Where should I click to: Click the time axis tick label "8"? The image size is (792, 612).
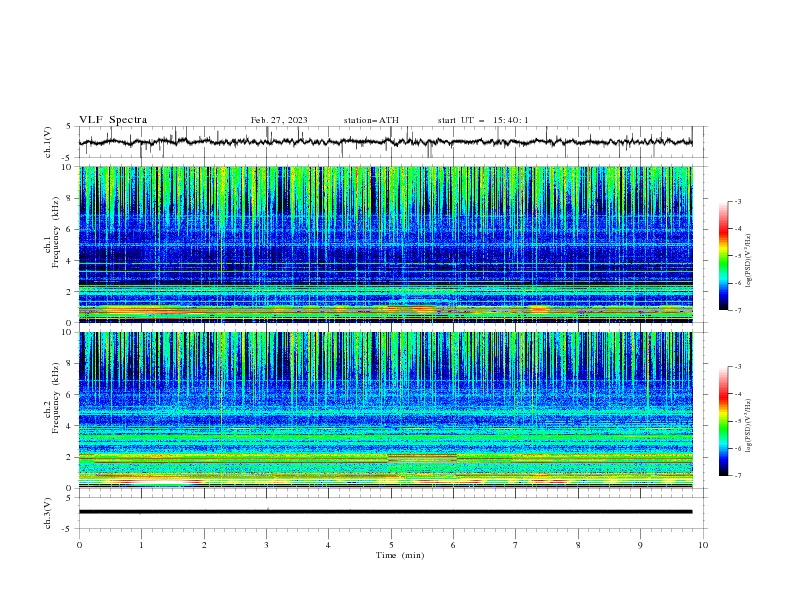click(578, 545)
